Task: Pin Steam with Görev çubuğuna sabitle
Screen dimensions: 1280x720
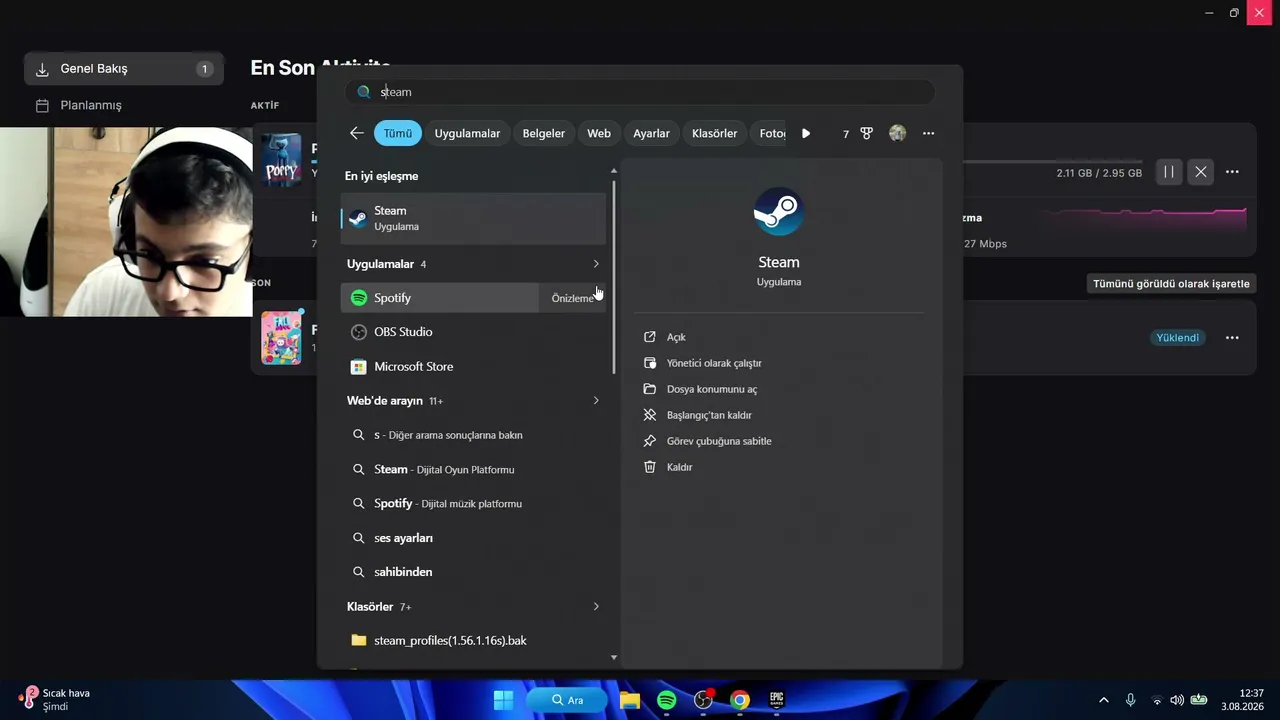Action: 719,441
